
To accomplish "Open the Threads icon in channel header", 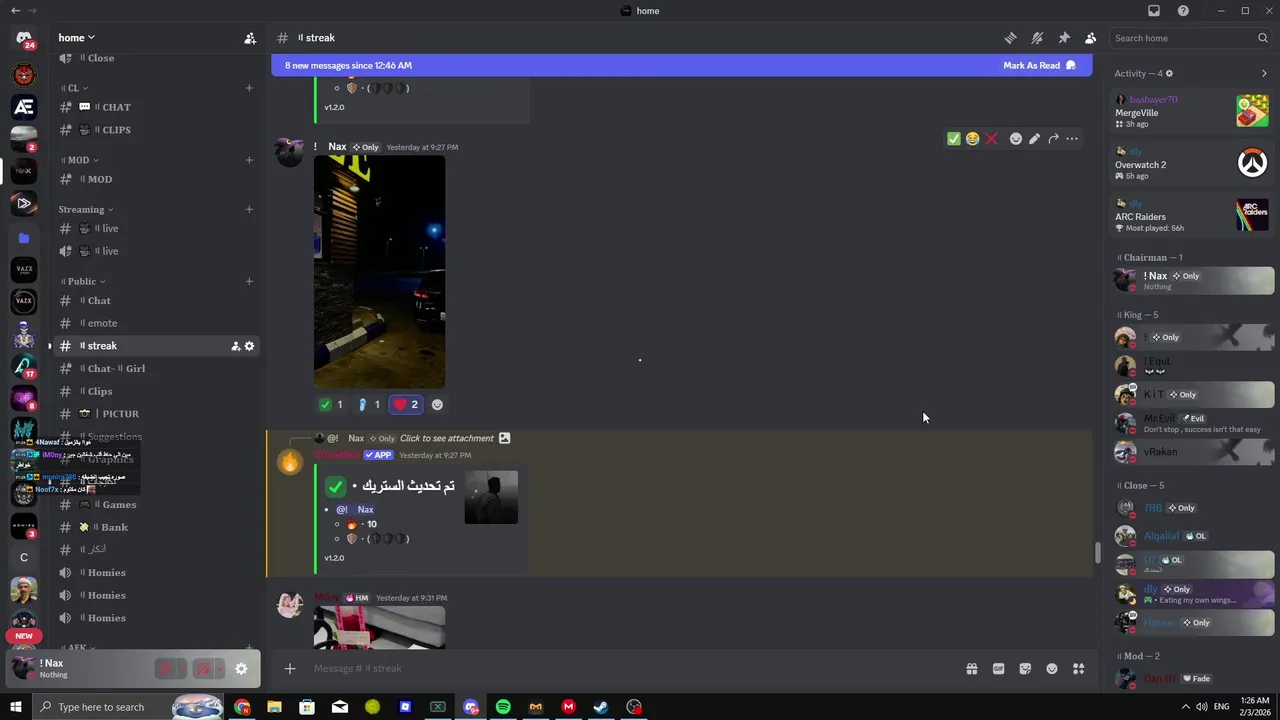I will pyautogui.click(x=1010, y=38).
